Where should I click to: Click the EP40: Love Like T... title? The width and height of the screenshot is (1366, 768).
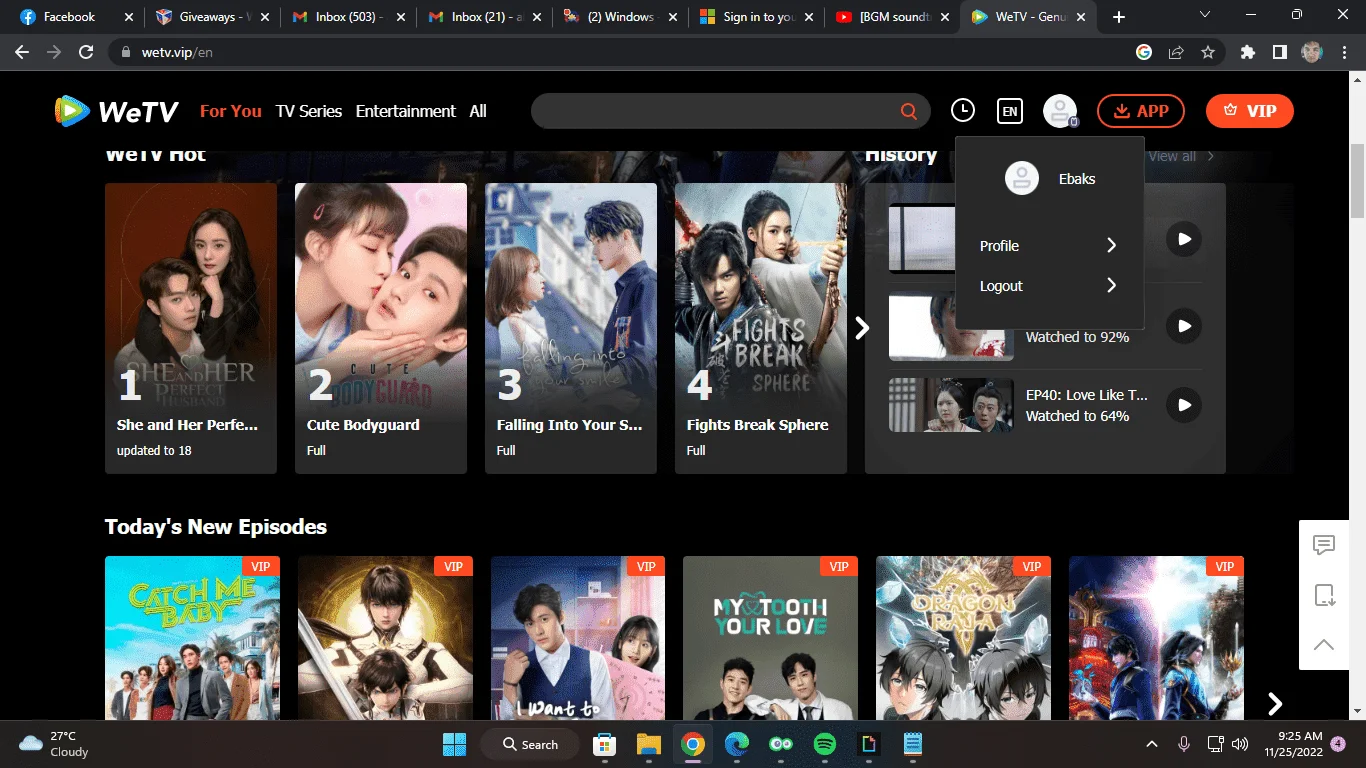pyautogui.click(x=1087, y=395)
